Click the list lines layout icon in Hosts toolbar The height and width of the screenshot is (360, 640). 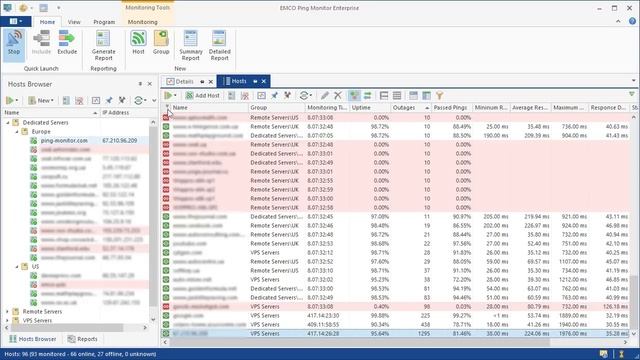pyautogui.click(x=397, y=96)
